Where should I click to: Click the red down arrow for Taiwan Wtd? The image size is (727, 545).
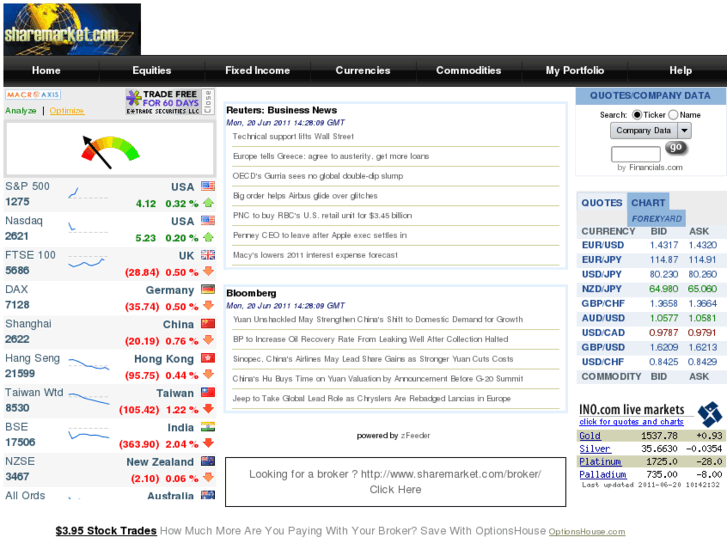(x=208, y=409)
